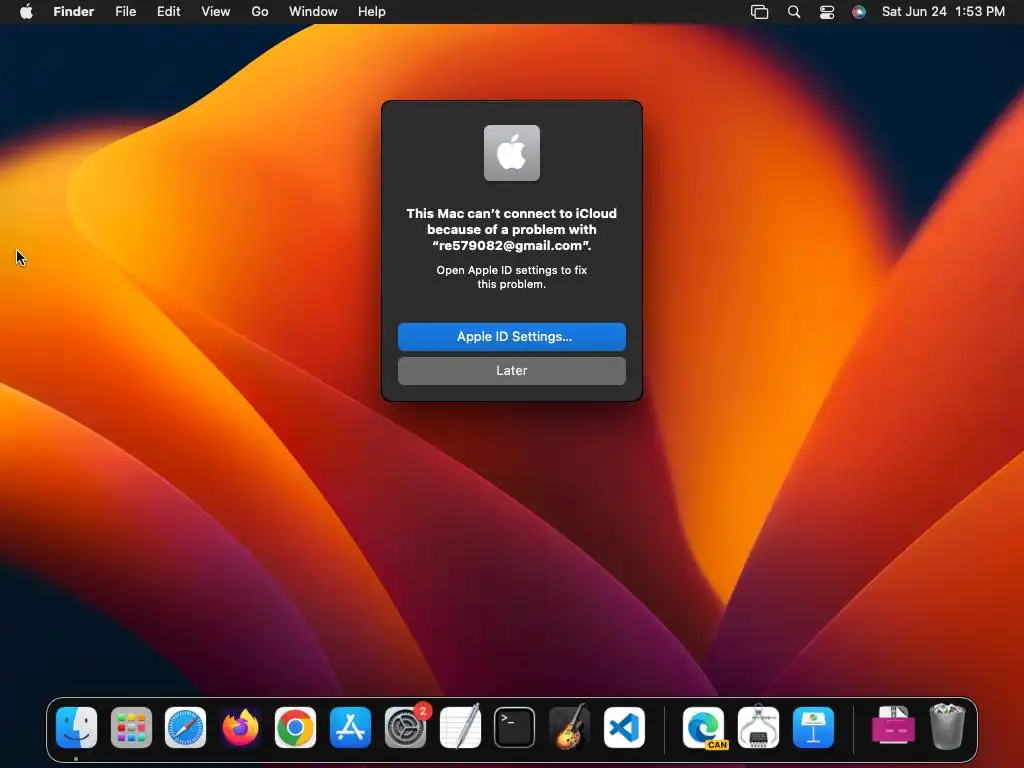Open the Edit menu
The image size is (1024, 768).
(x=168, y=12)
